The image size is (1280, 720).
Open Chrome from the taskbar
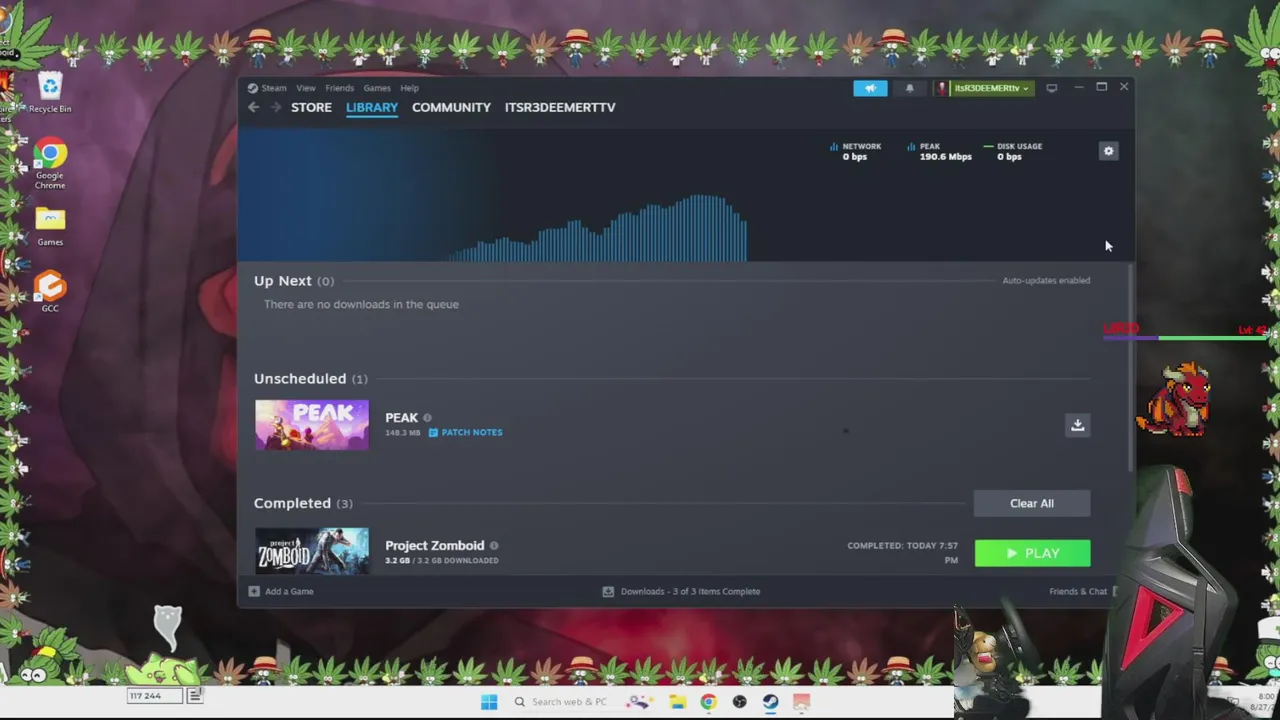tap(708, 702)
